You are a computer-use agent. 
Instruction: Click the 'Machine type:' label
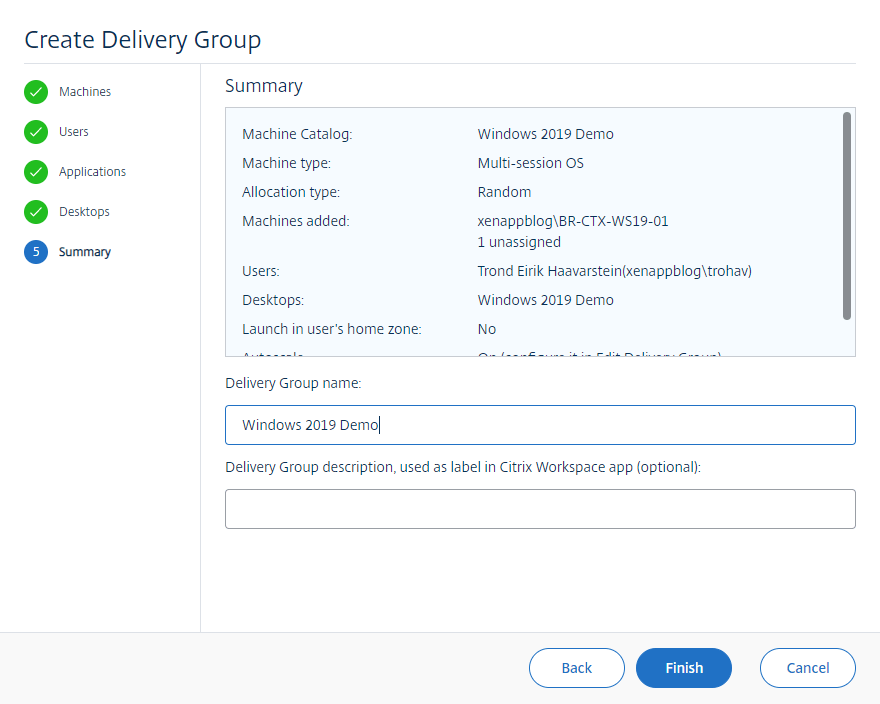(x=286, y=163)
